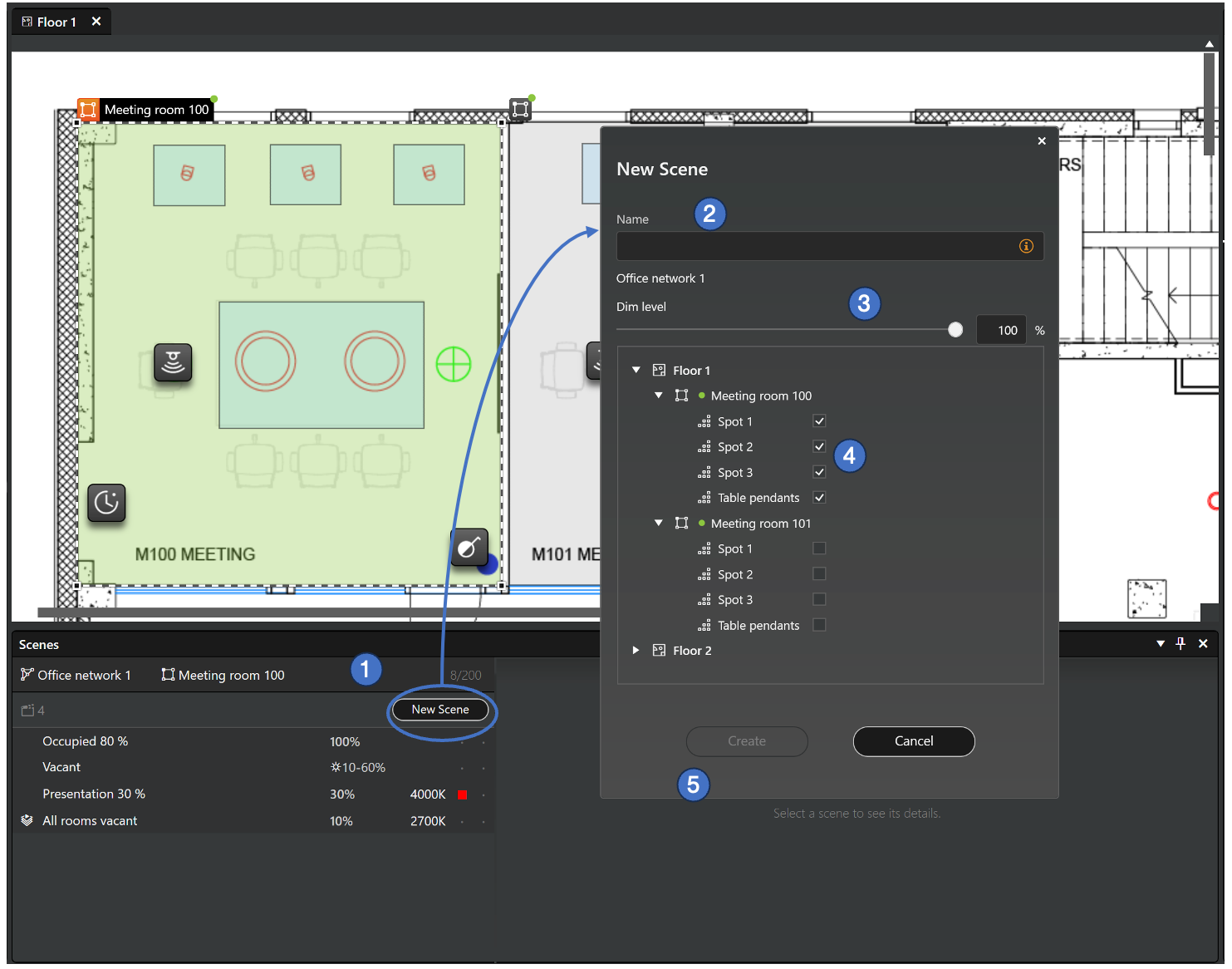1232x969 pixels.
Task: Click the vertical scrollbar of floor plan
Action: [1209, 103]
